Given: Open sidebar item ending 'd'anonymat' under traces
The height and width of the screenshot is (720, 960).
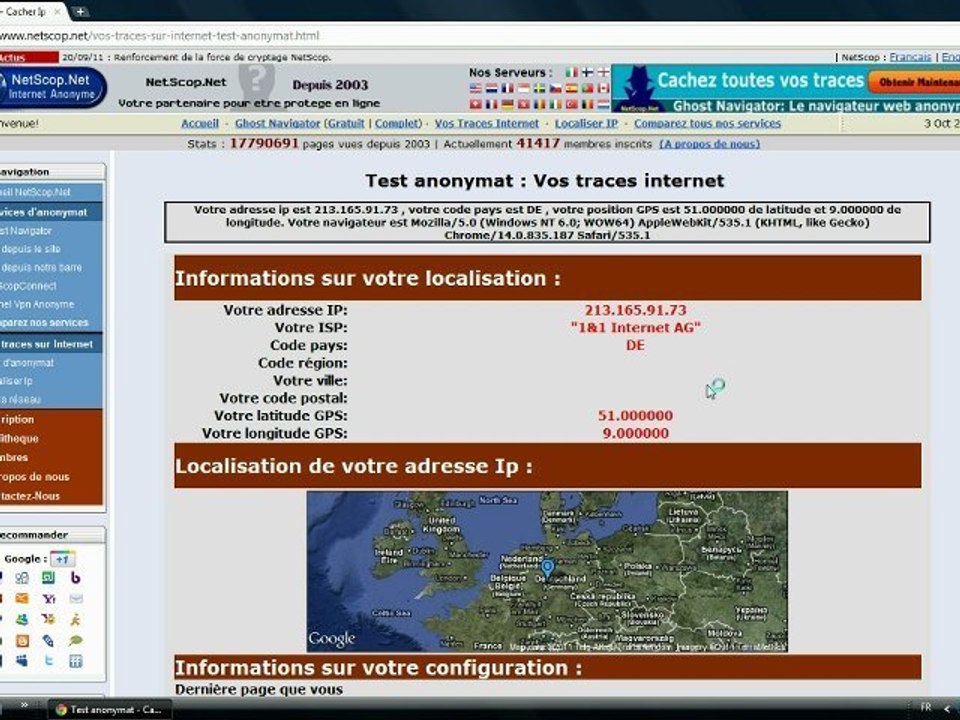Looking at the screenshot, I should click(x=28, y=362).
